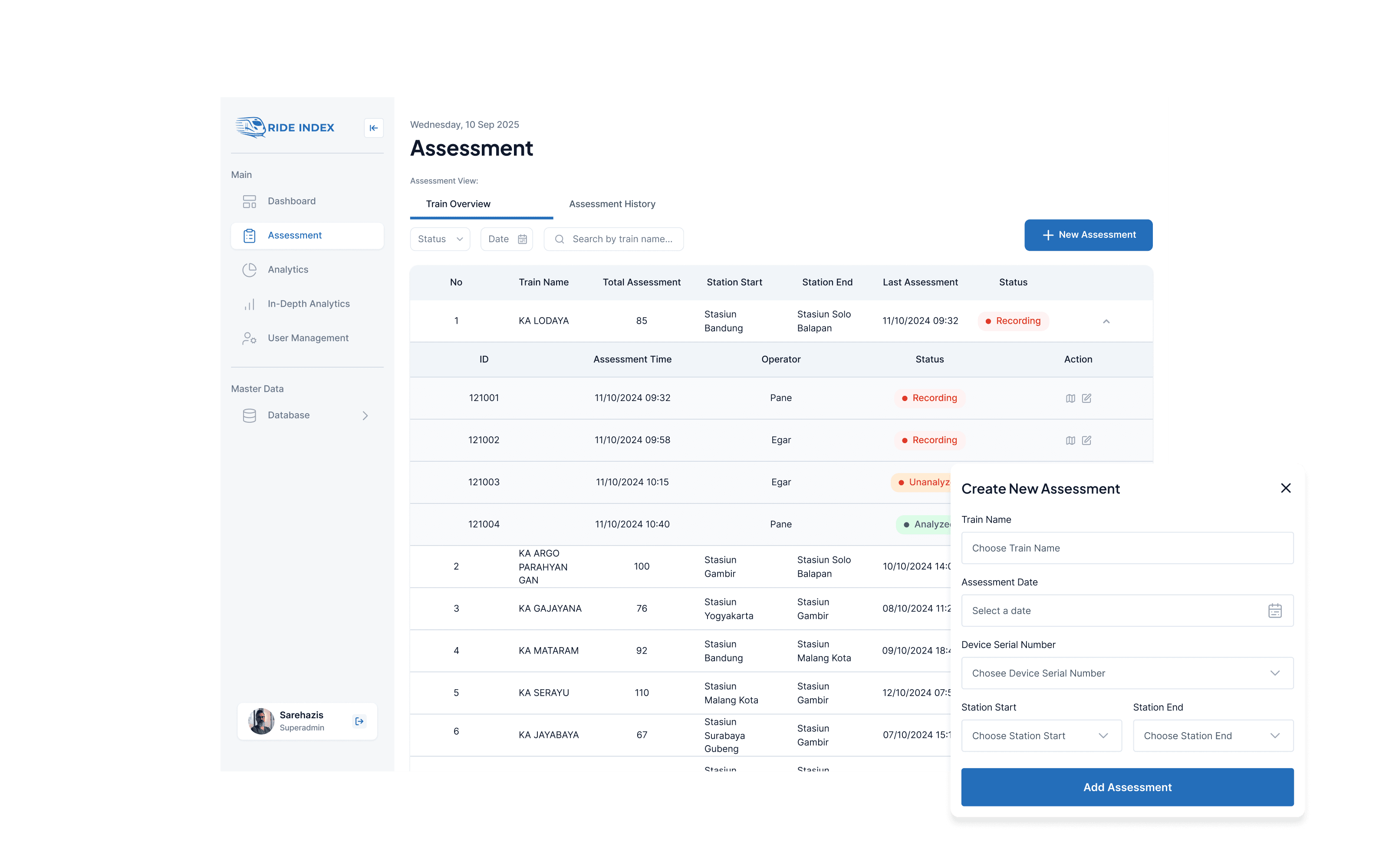The width and height of the screenshot is (1389, 868).
Task: Collapse the sidebar with the arrow icon
Action: [374, 128]
